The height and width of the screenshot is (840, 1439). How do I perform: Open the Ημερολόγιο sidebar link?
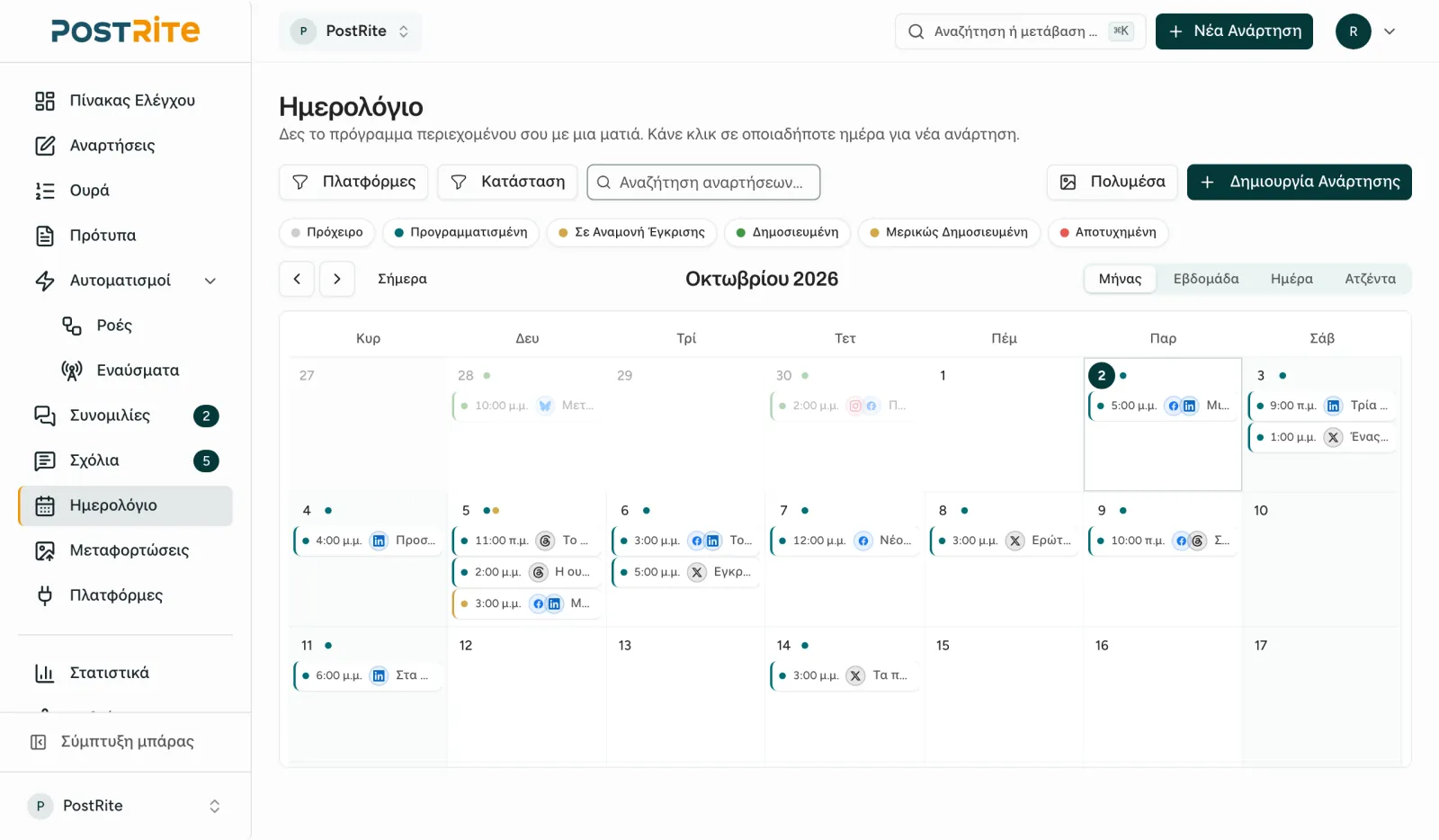(125, 505)
